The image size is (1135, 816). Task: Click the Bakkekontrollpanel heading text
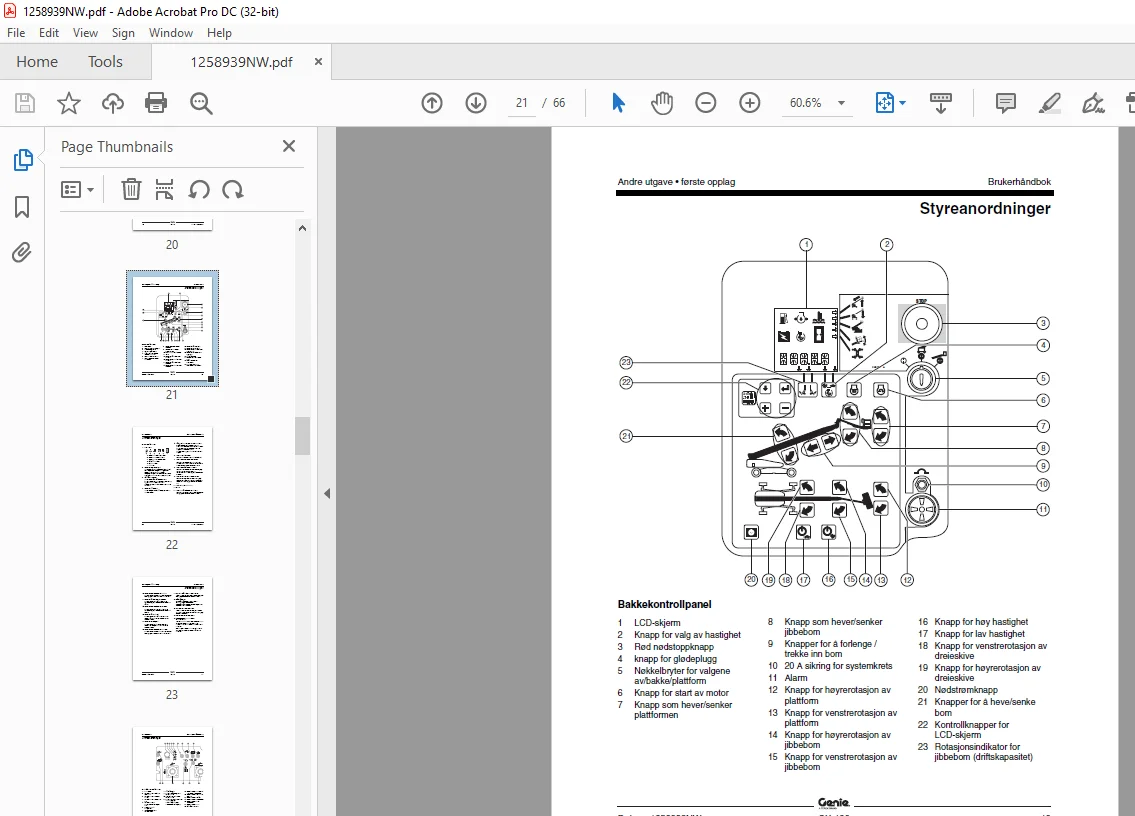tap(664, 604)
